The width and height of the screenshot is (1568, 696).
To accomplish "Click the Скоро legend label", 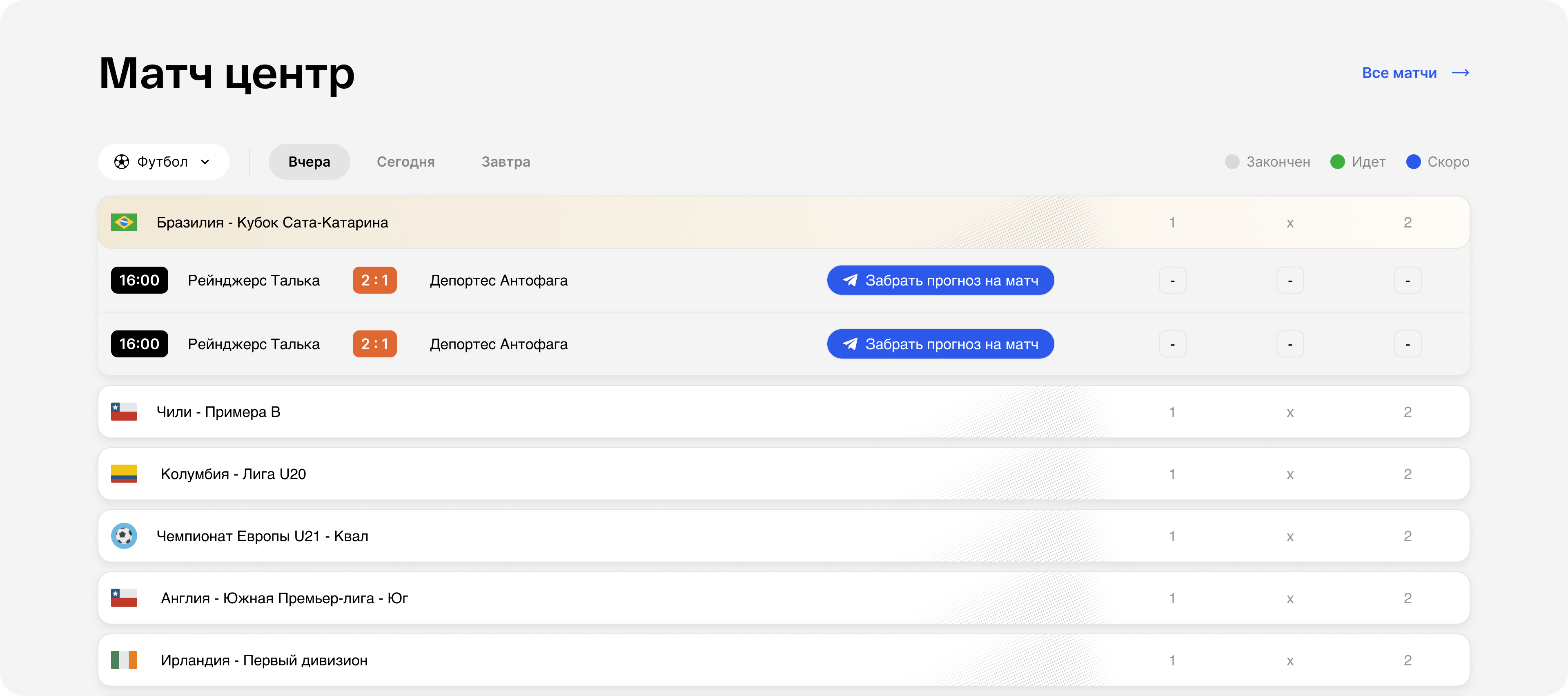I will [x=1448, y=161].
